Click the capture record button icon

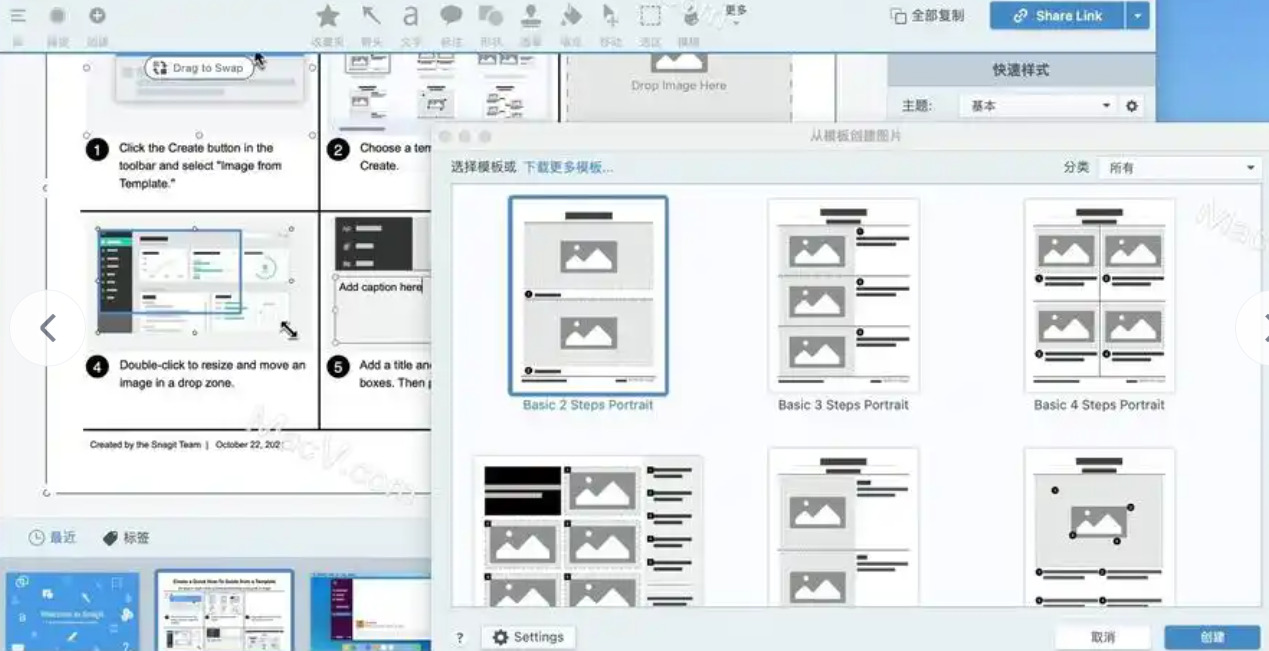(58, 16)
